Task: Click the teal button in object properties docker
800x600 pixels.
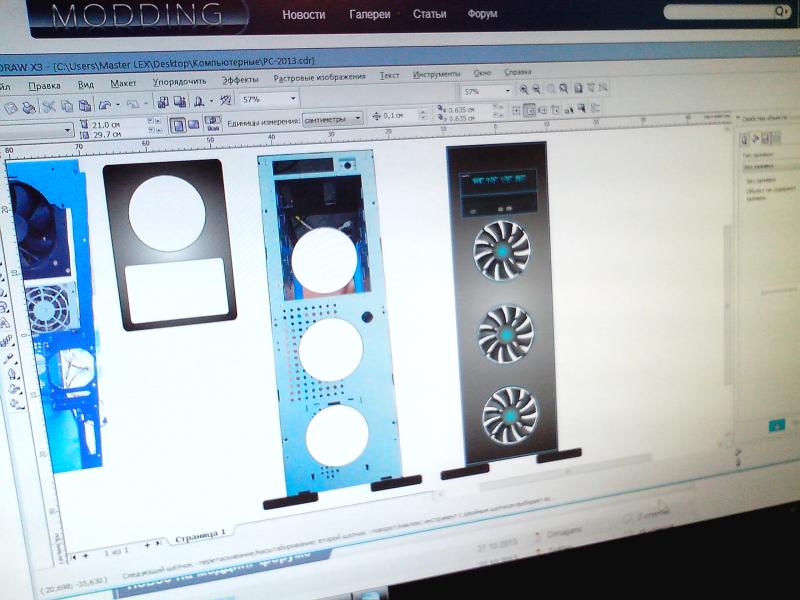Action: (x=777, y=426)
